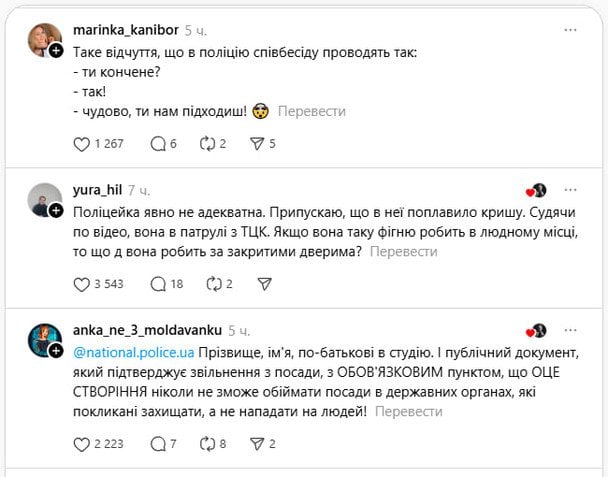
Task: Open replies on yura_hil's post
Action: [157, 284]
